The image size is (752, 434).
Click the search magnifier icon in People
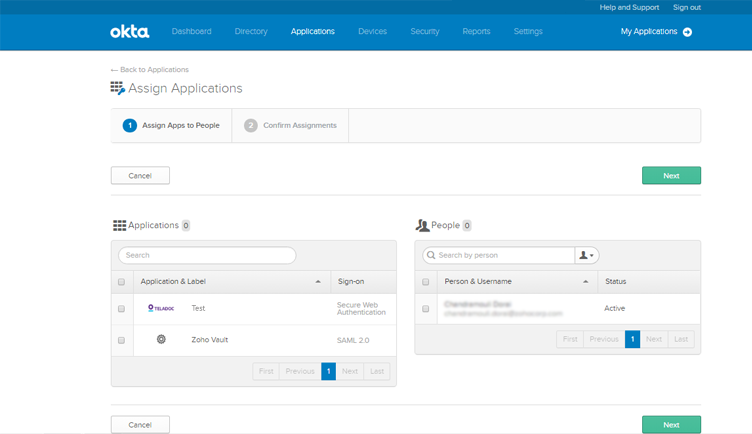[430, 255]
